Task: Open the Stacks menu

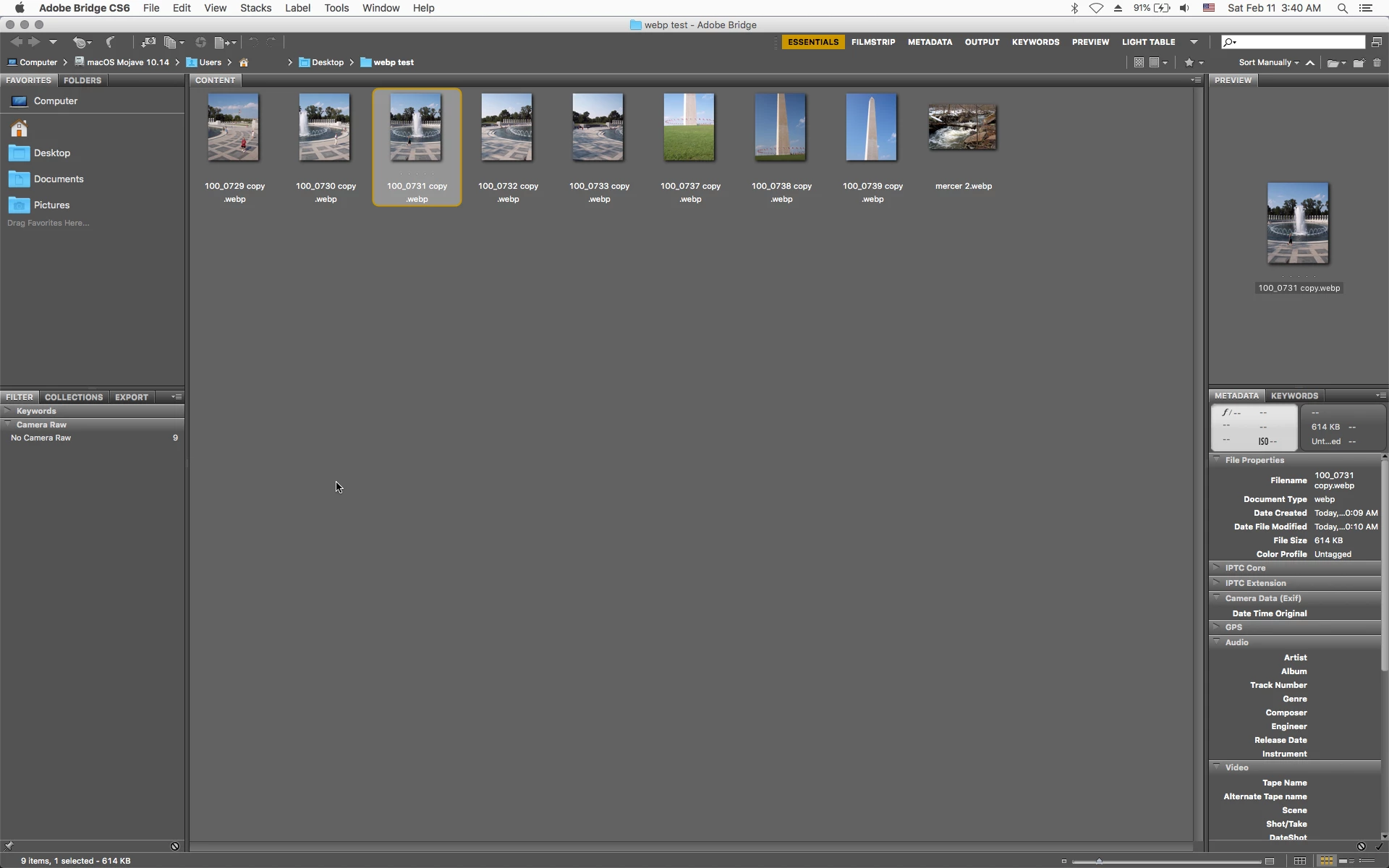Action: pos(255,8)
